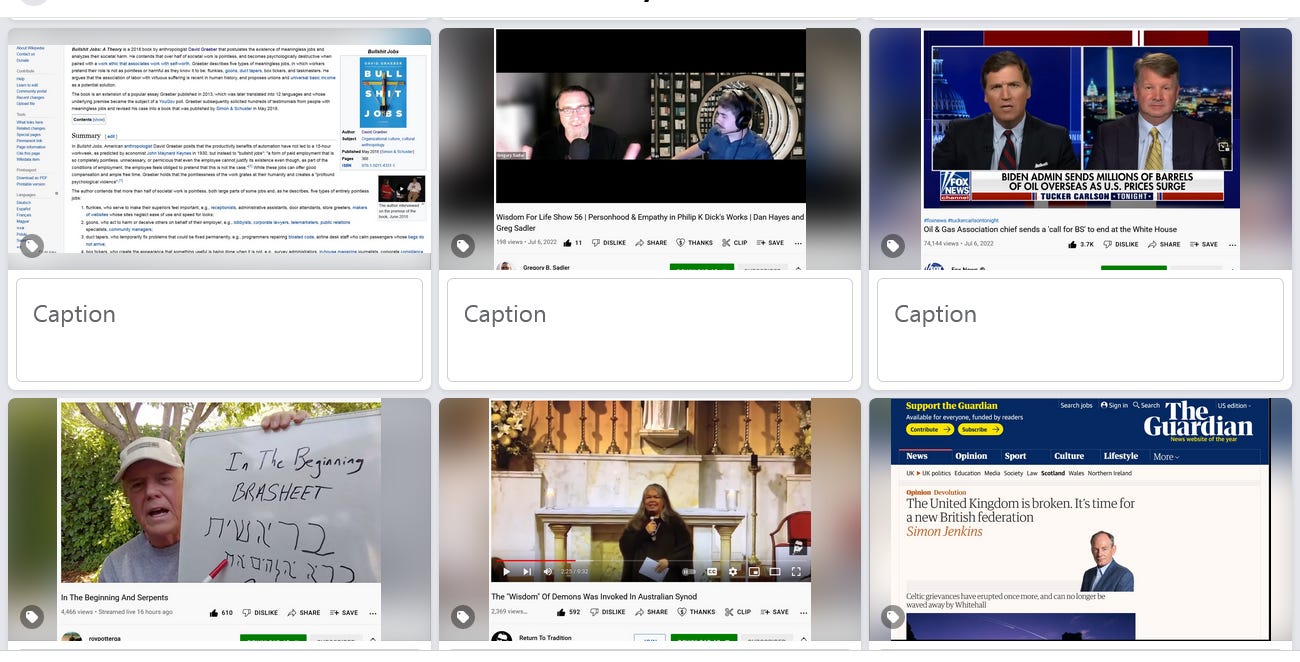
Task: Click the tag icon on the In The Beginning whiteboard image
Action: (x=32, y=617)
